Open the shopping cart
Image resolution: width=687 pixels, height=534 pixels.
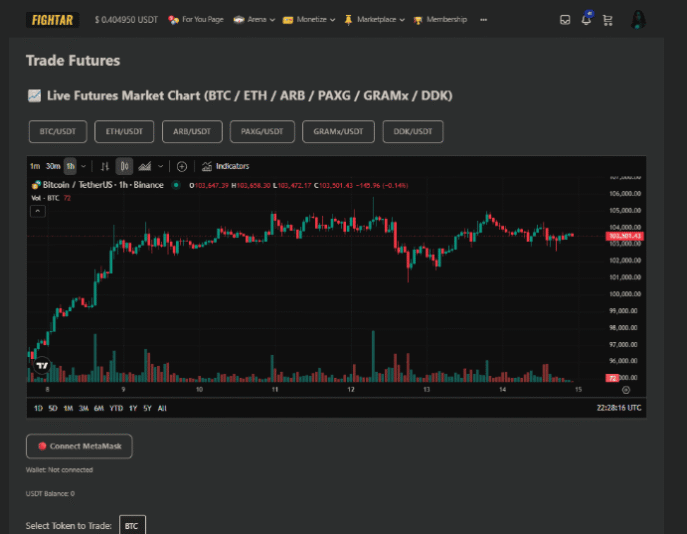[x=607, y=19]
